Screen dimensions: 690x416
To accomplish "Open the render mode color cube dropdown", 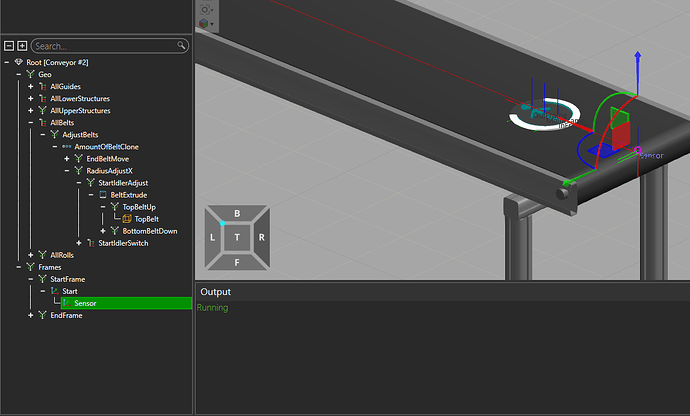I will click(x=207, y=23).
